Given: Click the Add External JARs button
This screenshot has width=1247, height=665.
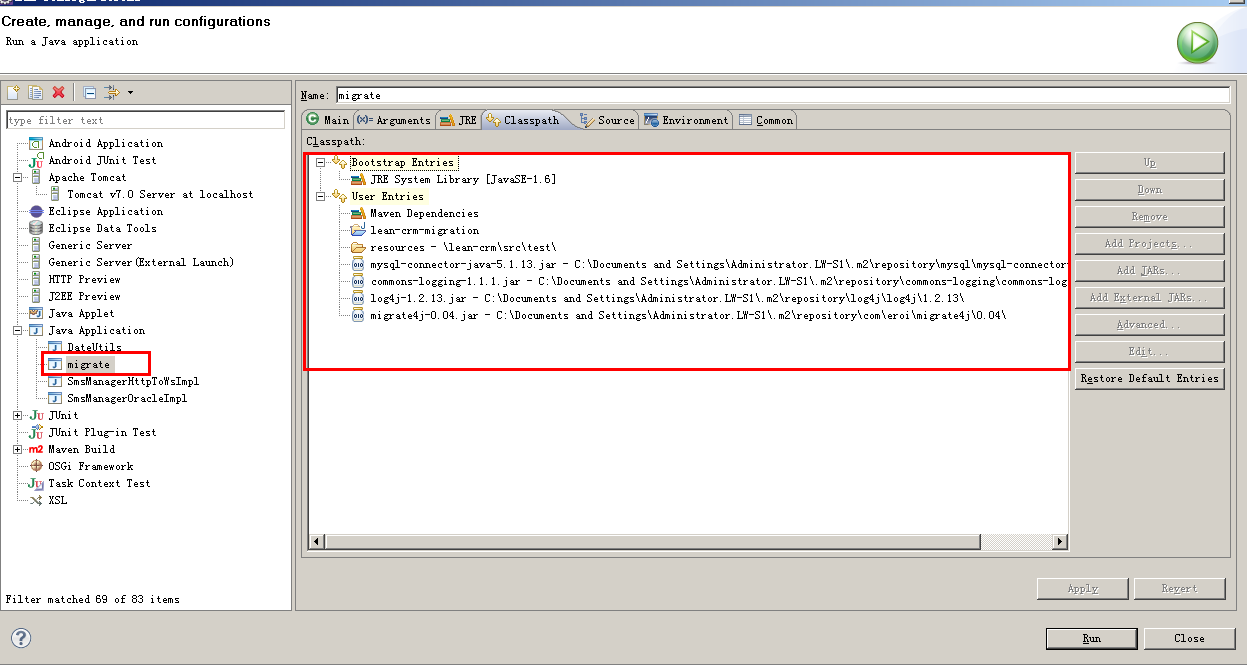Looking at the screenshot, I should point(1150,298).
